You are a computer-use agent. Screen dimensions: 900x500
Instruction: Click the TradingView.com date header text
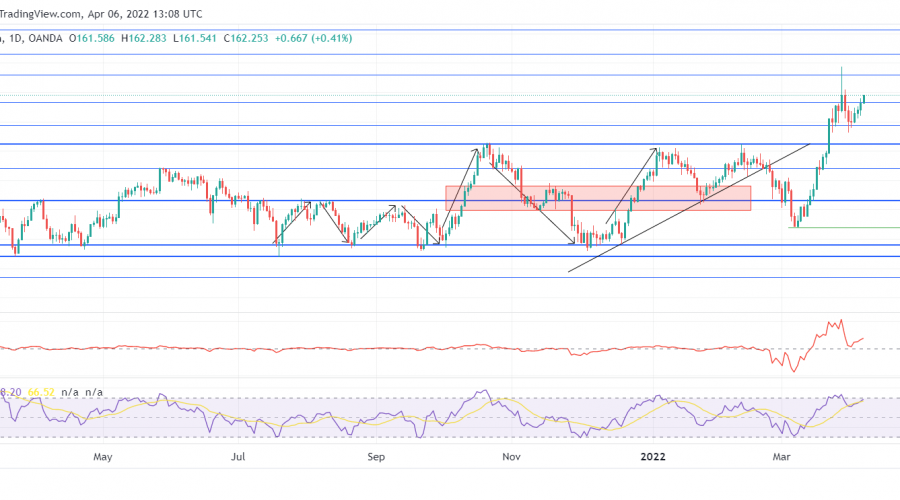coord(101,14)
